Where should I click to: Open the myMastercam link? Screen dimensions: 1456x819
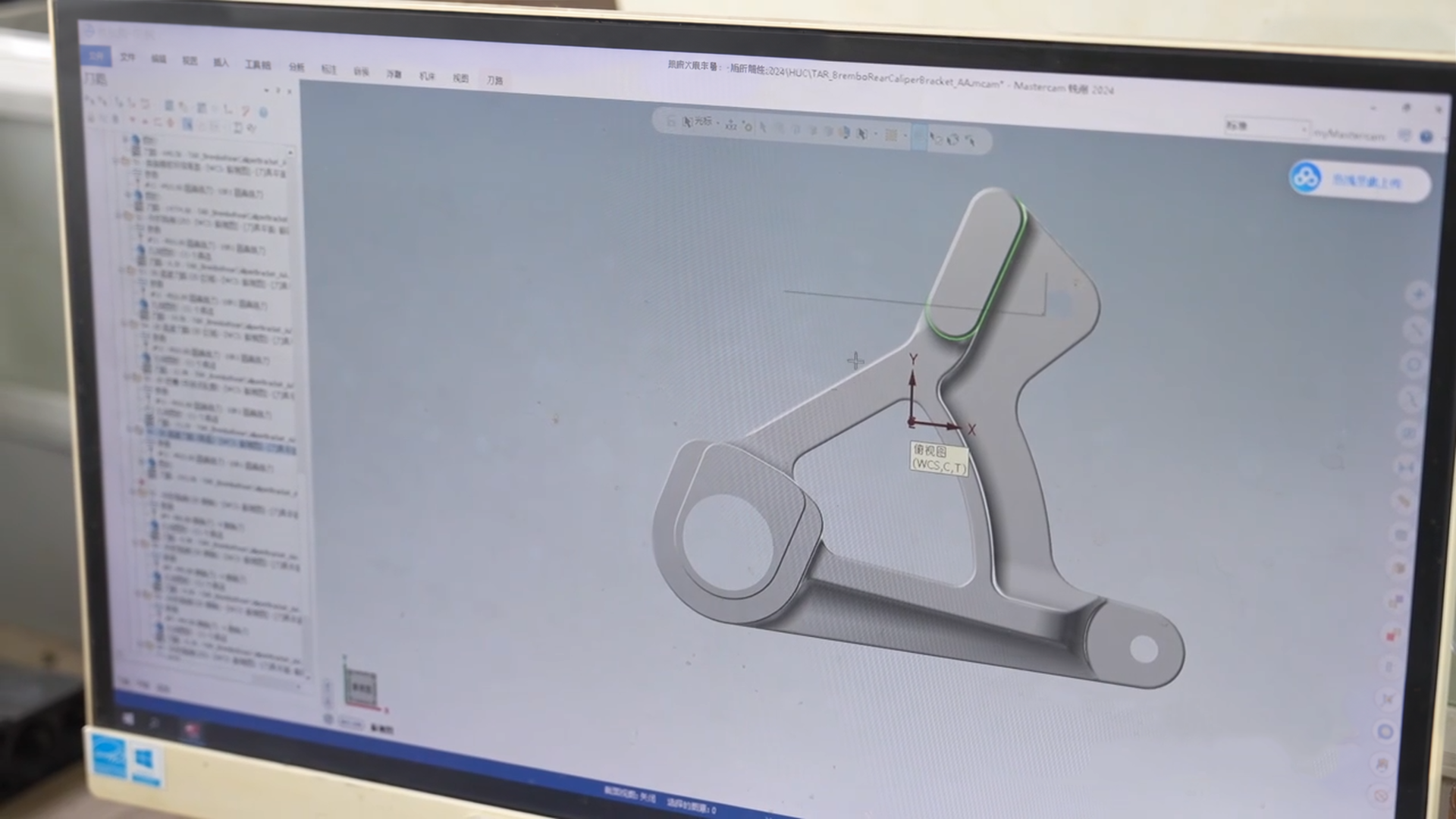pos(1349,135)
